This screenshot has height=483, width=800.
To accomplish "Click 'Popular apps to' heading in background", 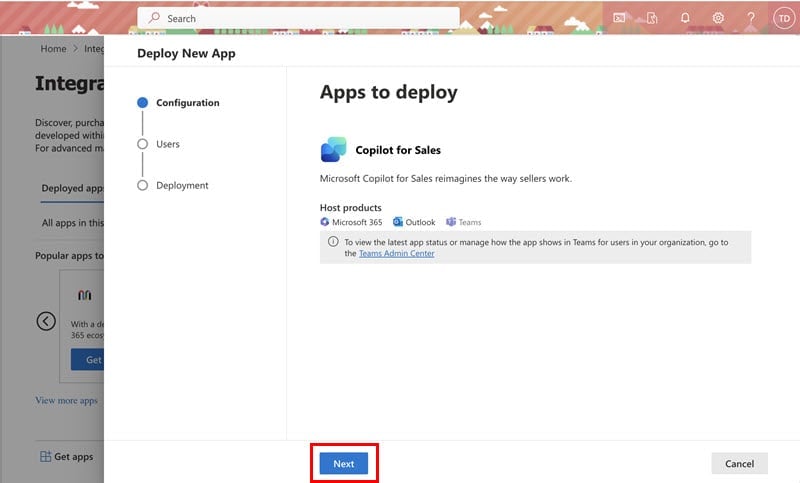I will [69, 256].
